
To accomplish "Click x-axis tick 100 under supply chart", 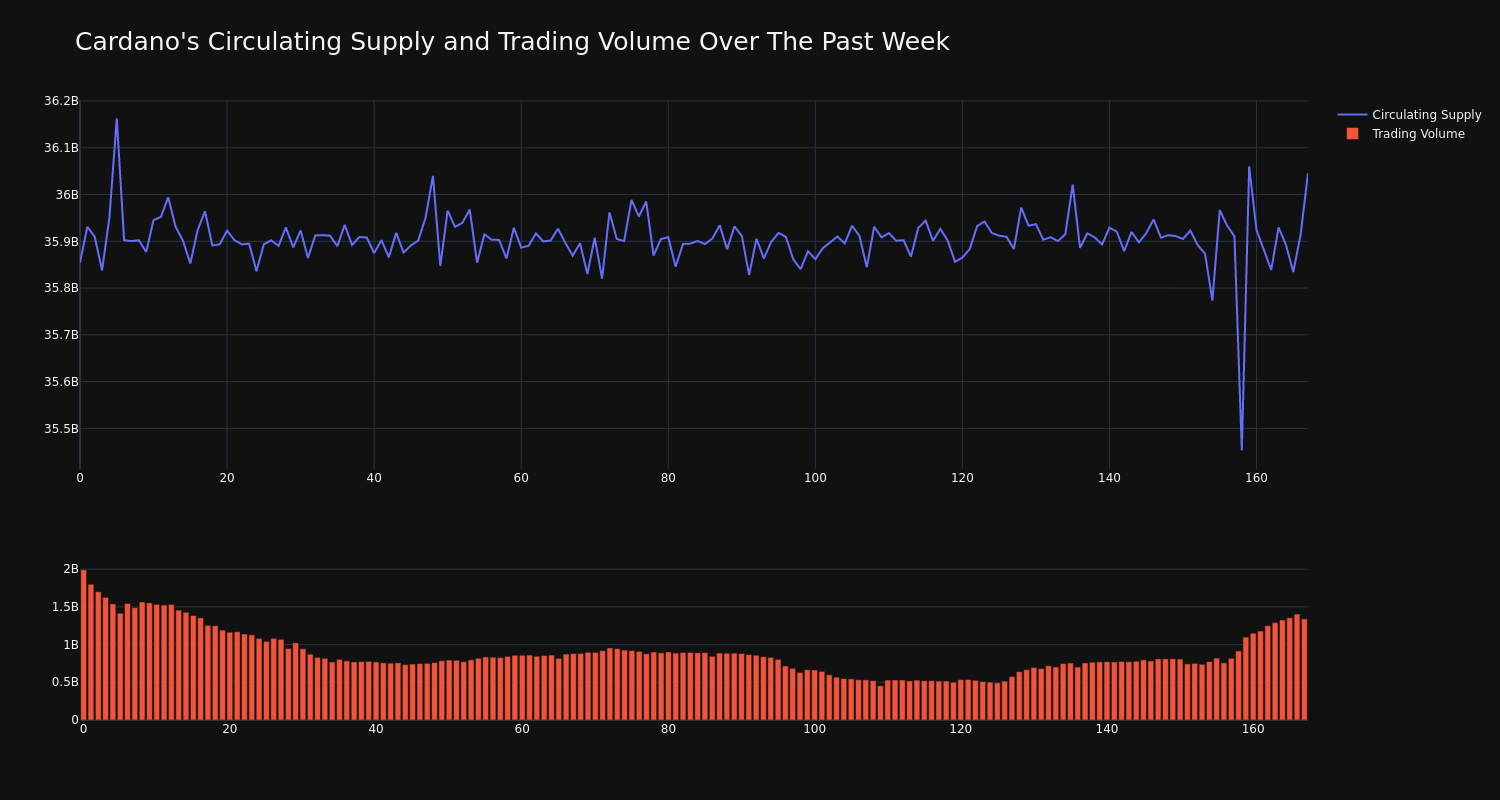I will (815, 478).
